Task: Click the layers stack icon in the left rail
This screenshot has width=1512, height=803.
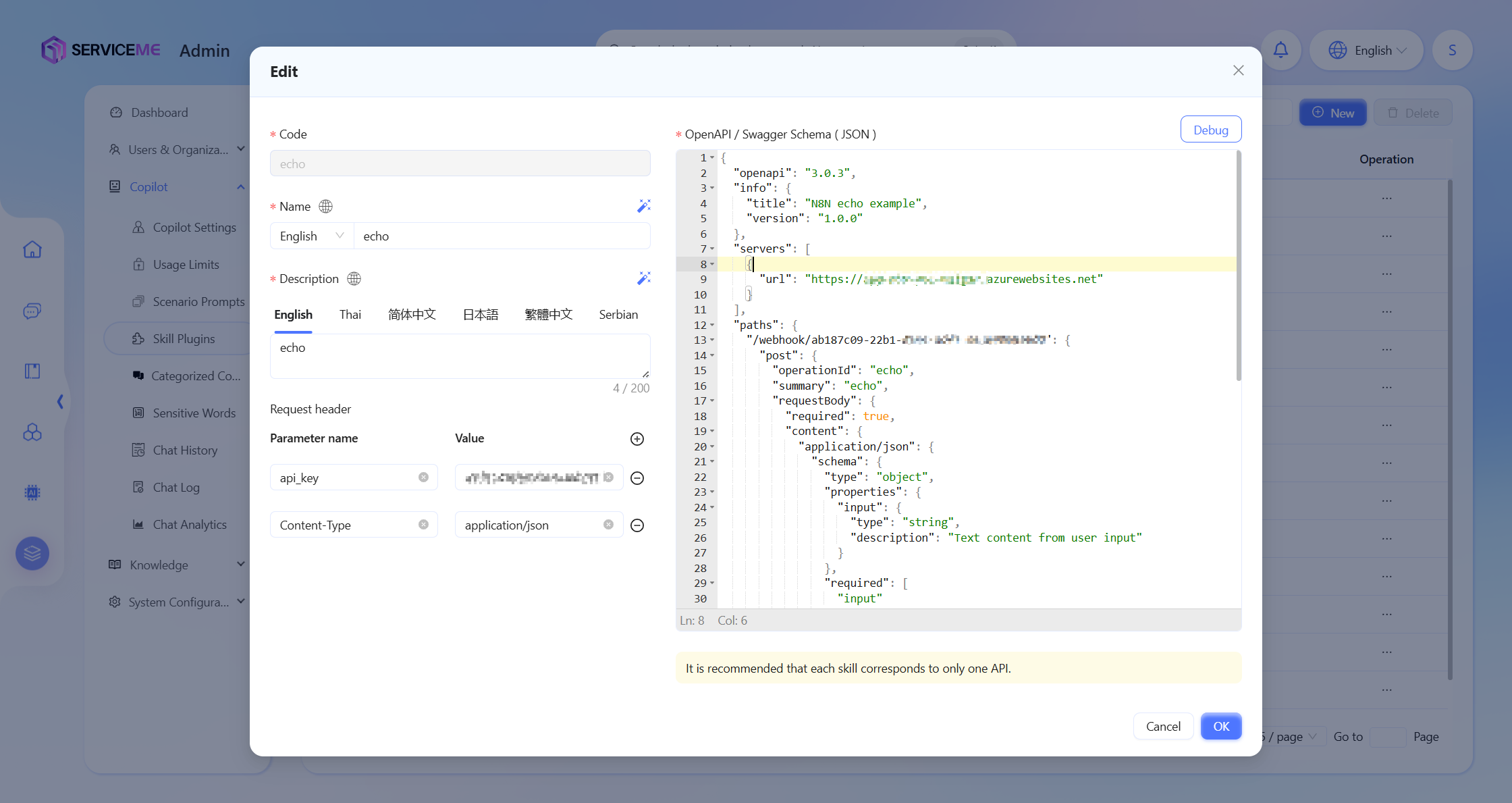Action: [x=32, y=554]
